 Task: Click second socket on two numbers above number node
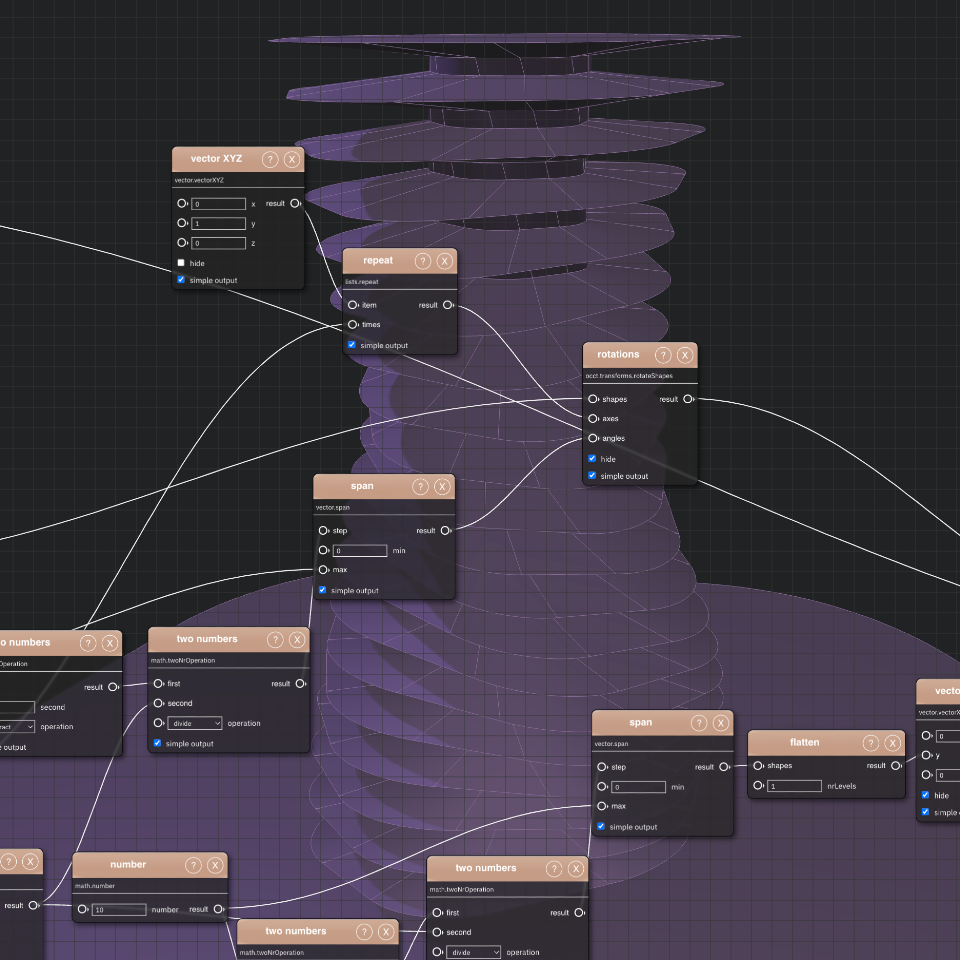click(158, 703)
